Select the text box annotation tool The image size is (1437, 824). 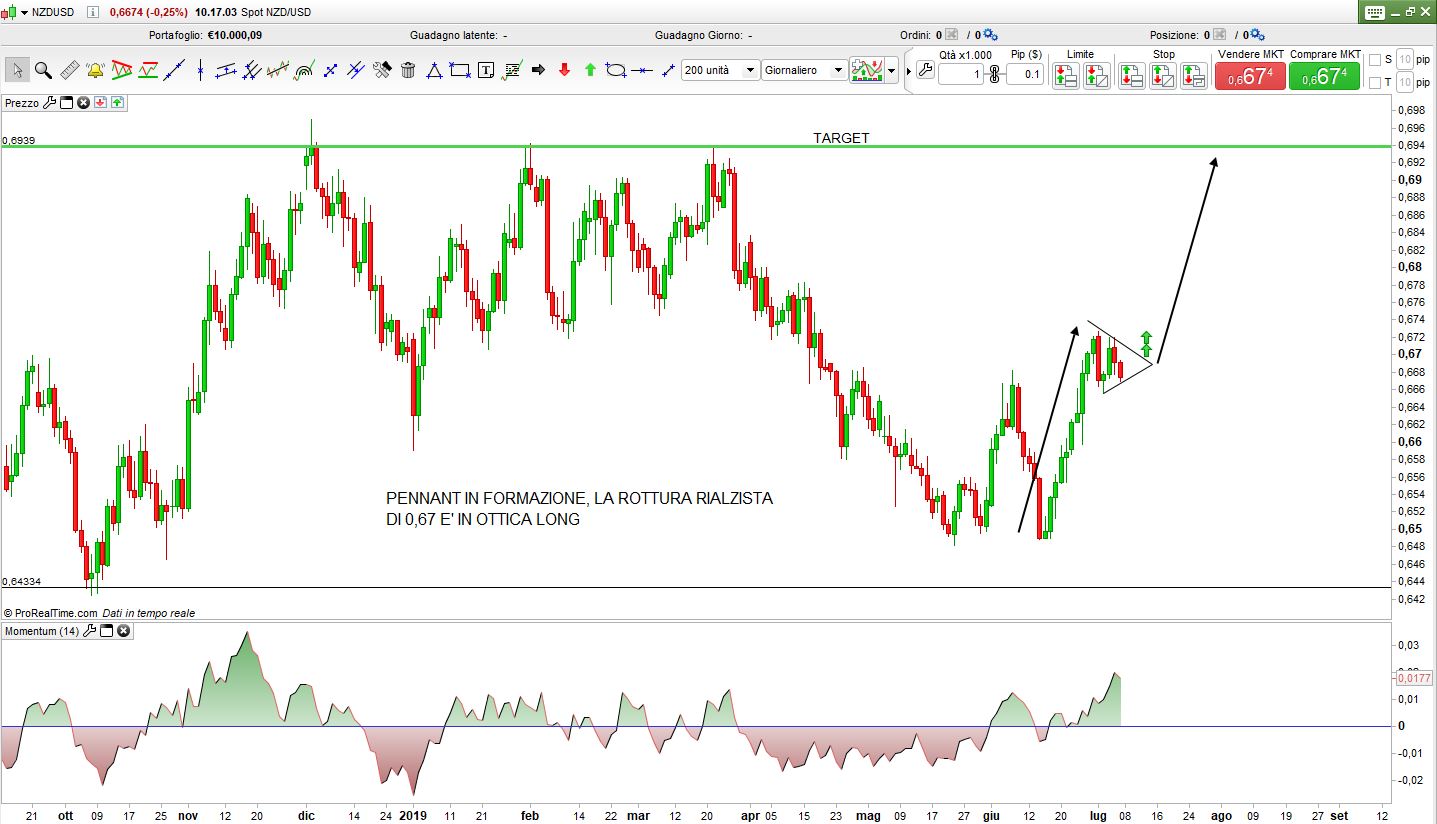[x=486, y=70]
